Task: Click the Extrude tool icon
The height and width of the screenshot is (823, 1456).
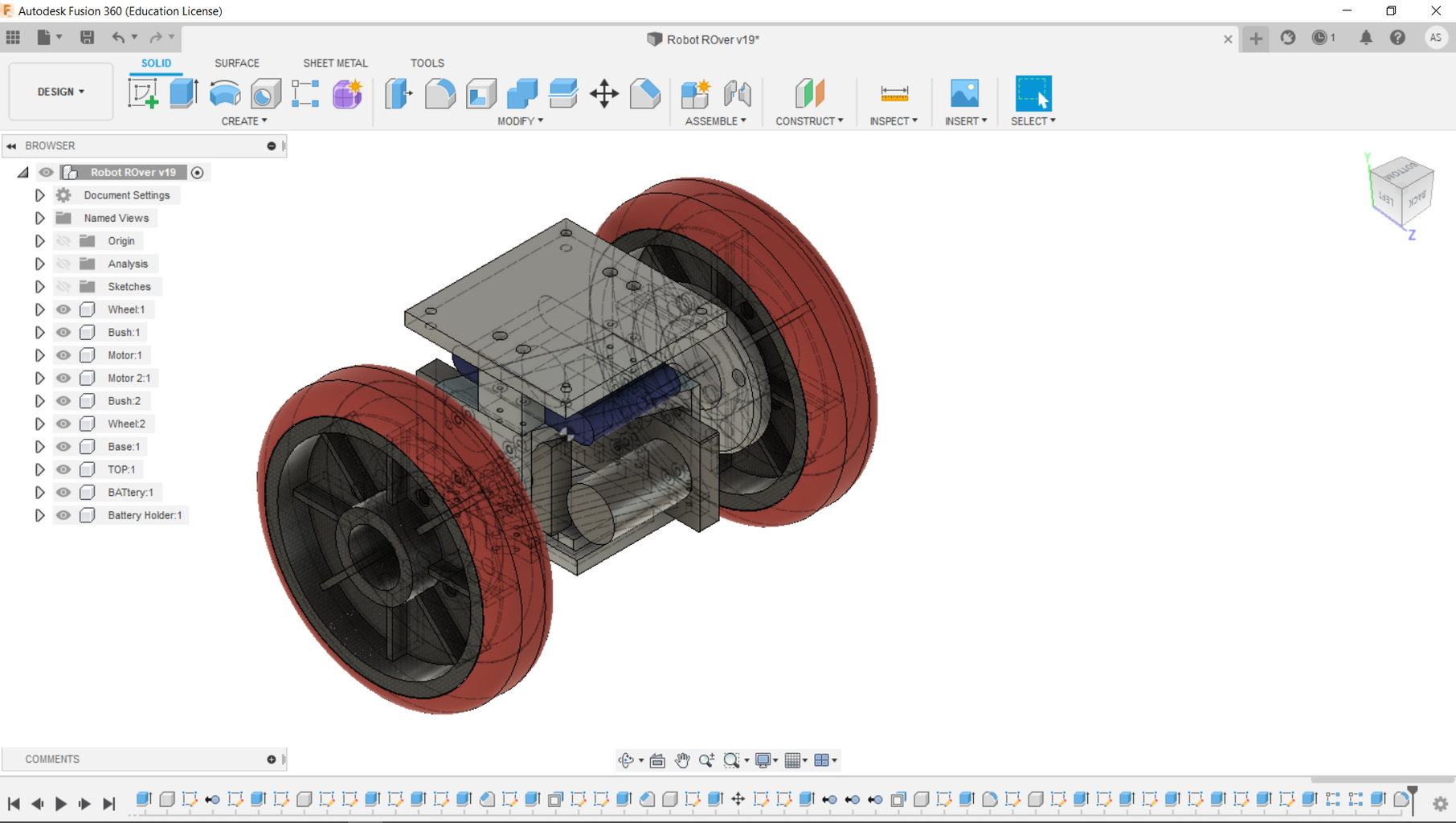Action: pos(184,94)
